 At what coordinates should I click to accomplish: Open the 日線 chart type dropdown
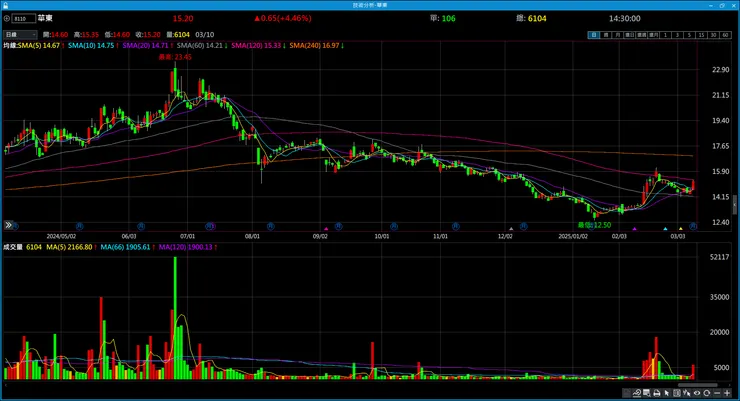pyautogui.click(x=20, y=34)
